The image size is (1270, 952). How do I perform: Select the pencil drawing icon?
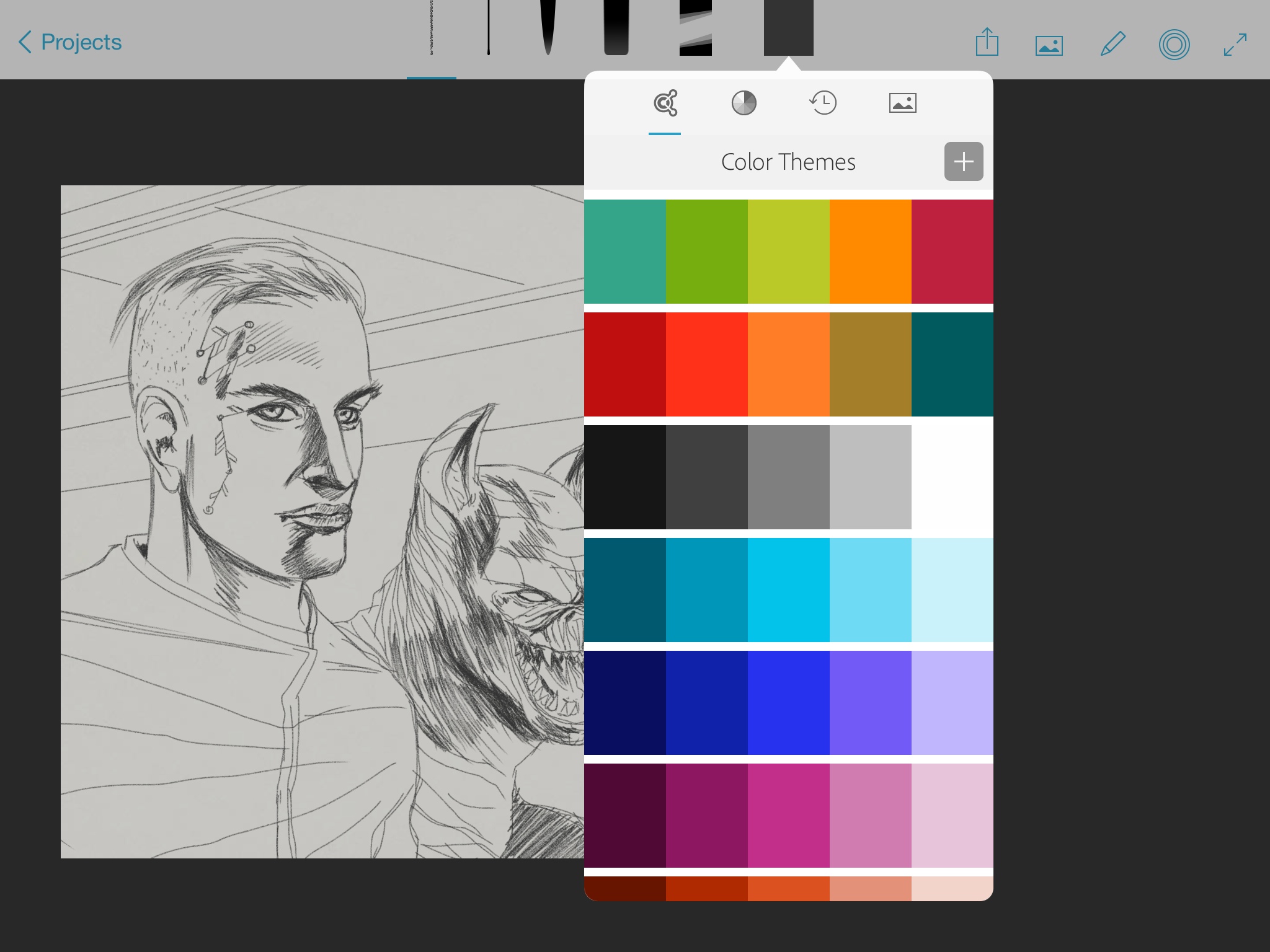pyautogui.click(x=1112, y=44)
